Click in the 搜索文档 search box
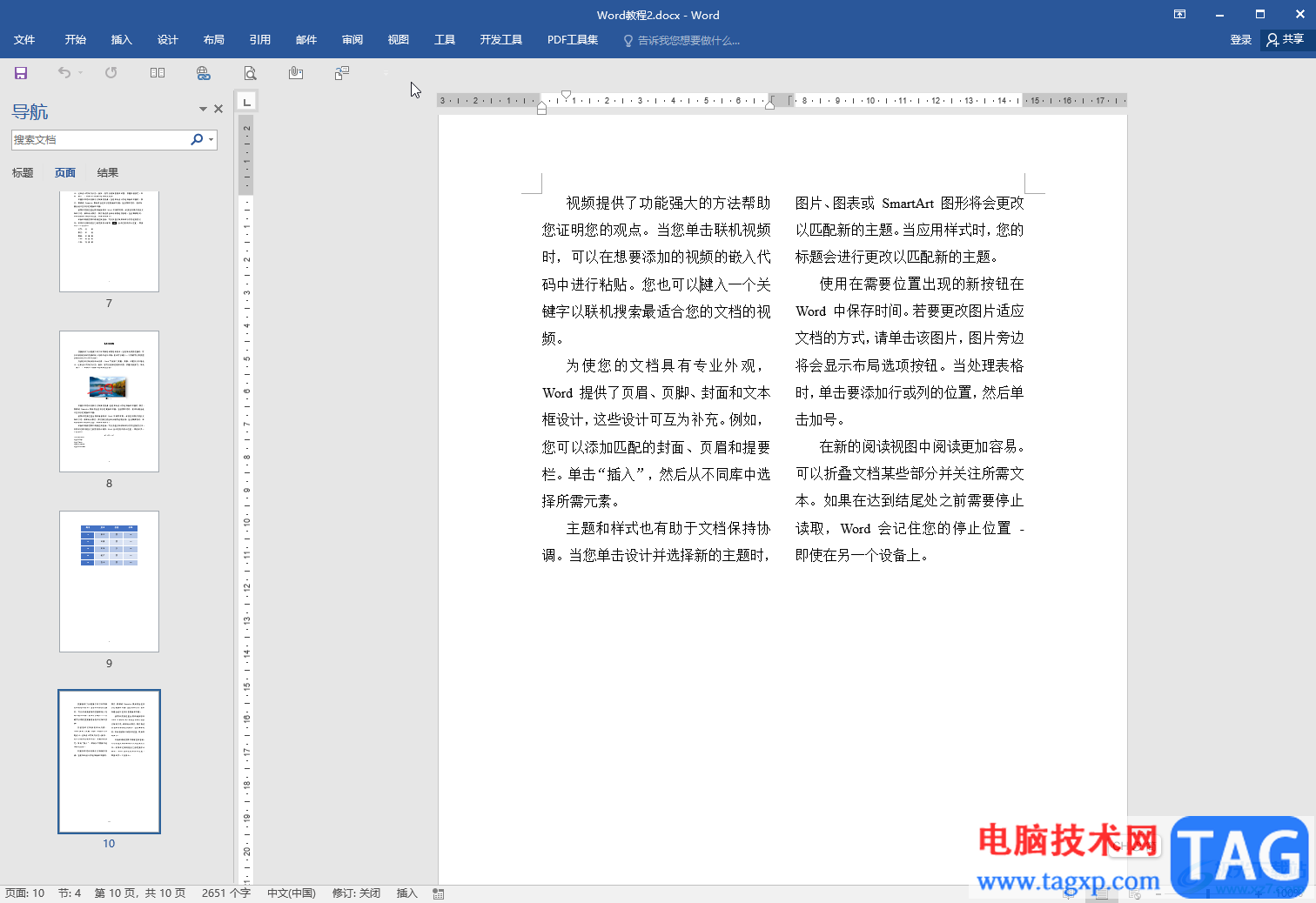Image resolution: width=1316 pixels, height=903 pixels. point(98,139)
